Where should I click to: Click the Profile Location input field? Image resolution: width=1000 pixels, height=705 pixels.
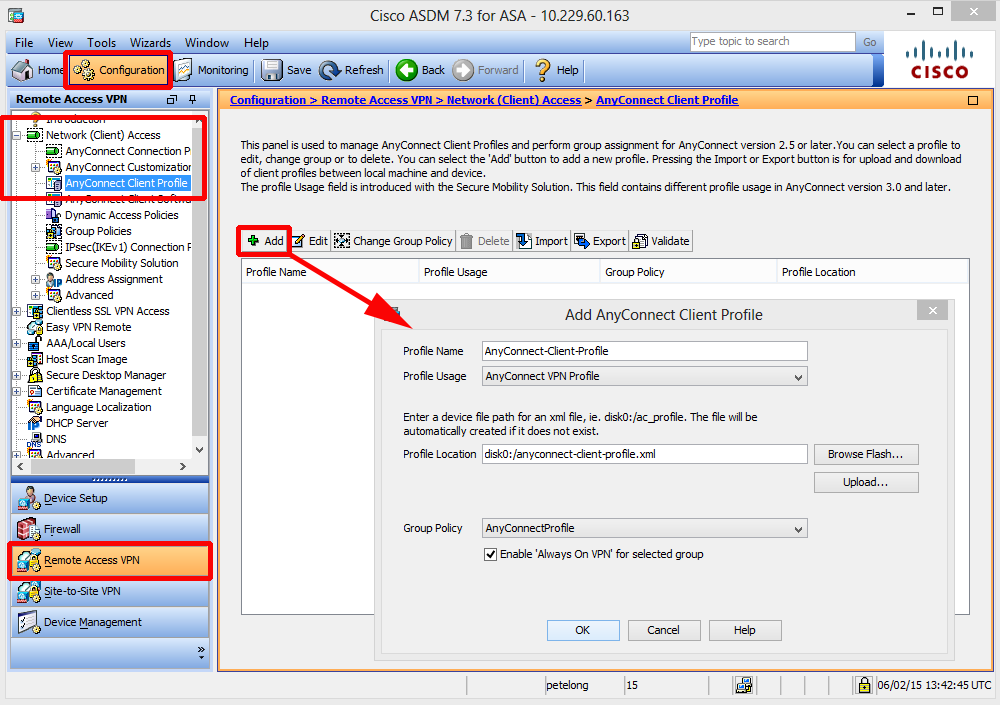pyautogui.click(x=645, y=454)
